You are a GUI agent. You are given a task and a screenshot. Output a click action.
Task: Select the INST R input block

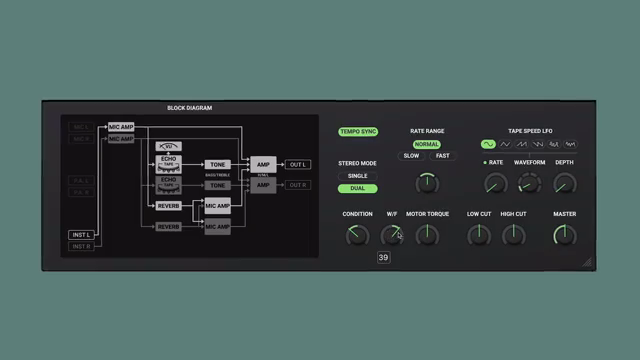coord(81,247)
